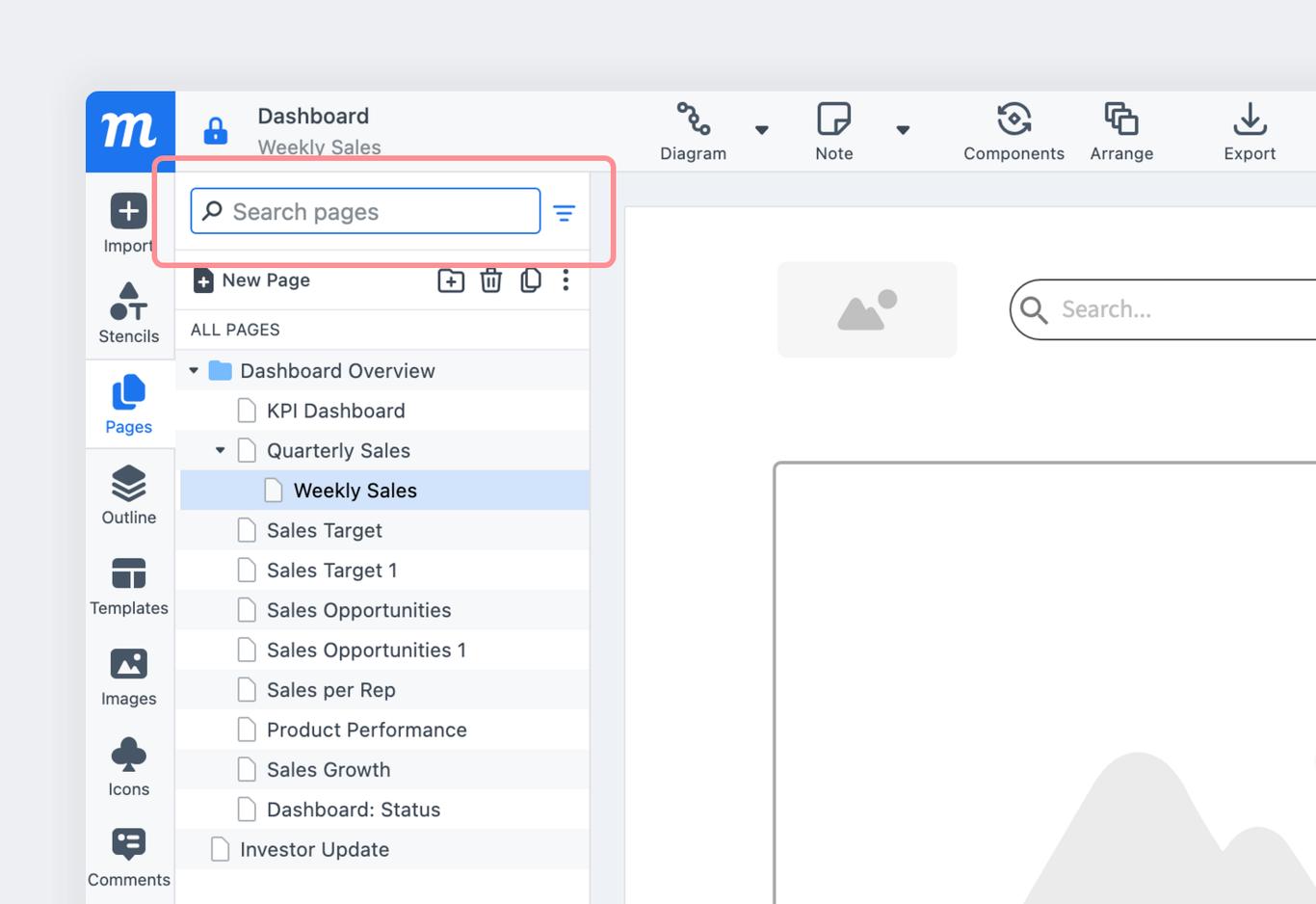Select the Dashboard: Status page
1316x904 pixels.
tap(384, 810)
